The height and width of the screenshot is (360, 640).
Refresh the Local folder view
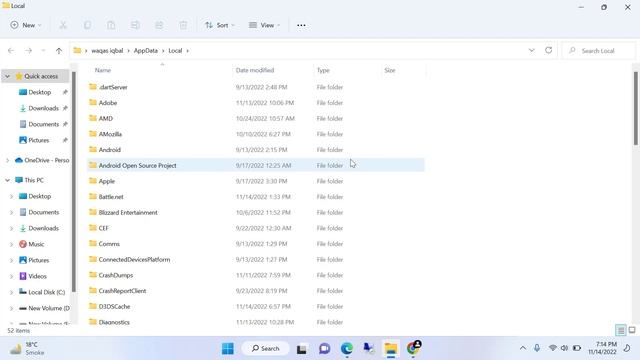tap(549, 50)
